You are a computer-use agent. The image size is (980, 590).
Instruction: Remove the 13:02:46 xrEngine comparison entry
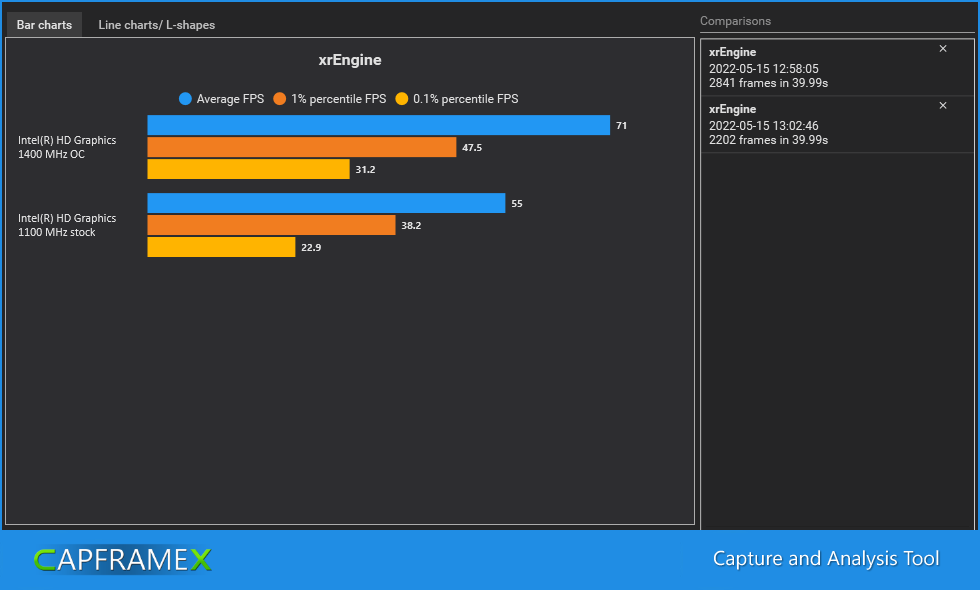pyautogui.click(x=942, y=106)
